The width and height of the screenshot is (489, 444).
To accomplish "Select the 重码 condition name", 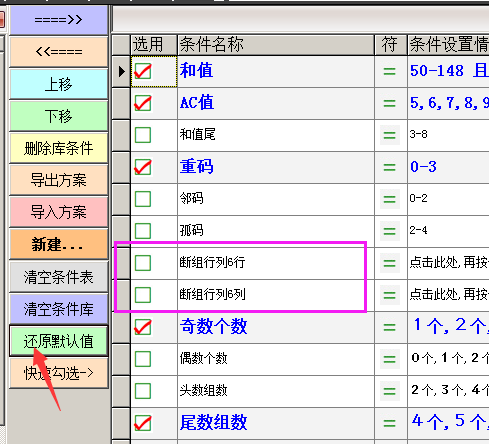I will pyautogui.click(x=196, y=166).
